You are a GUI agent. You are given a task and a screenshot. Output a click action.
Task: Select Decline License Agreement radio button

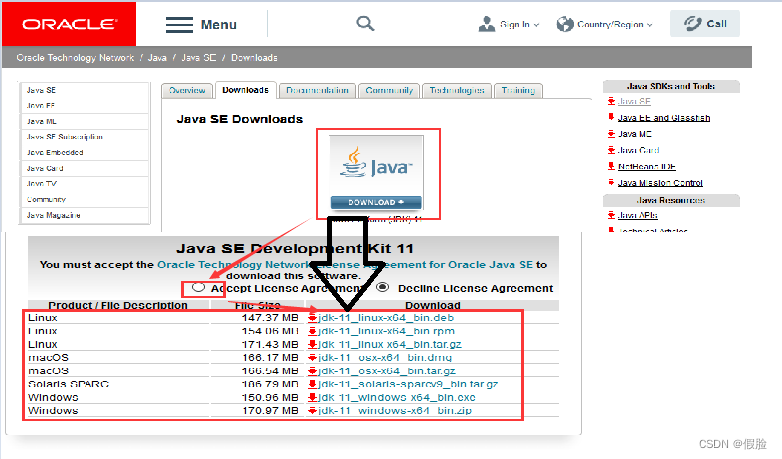pyautogui.click(x=383, y=287)
